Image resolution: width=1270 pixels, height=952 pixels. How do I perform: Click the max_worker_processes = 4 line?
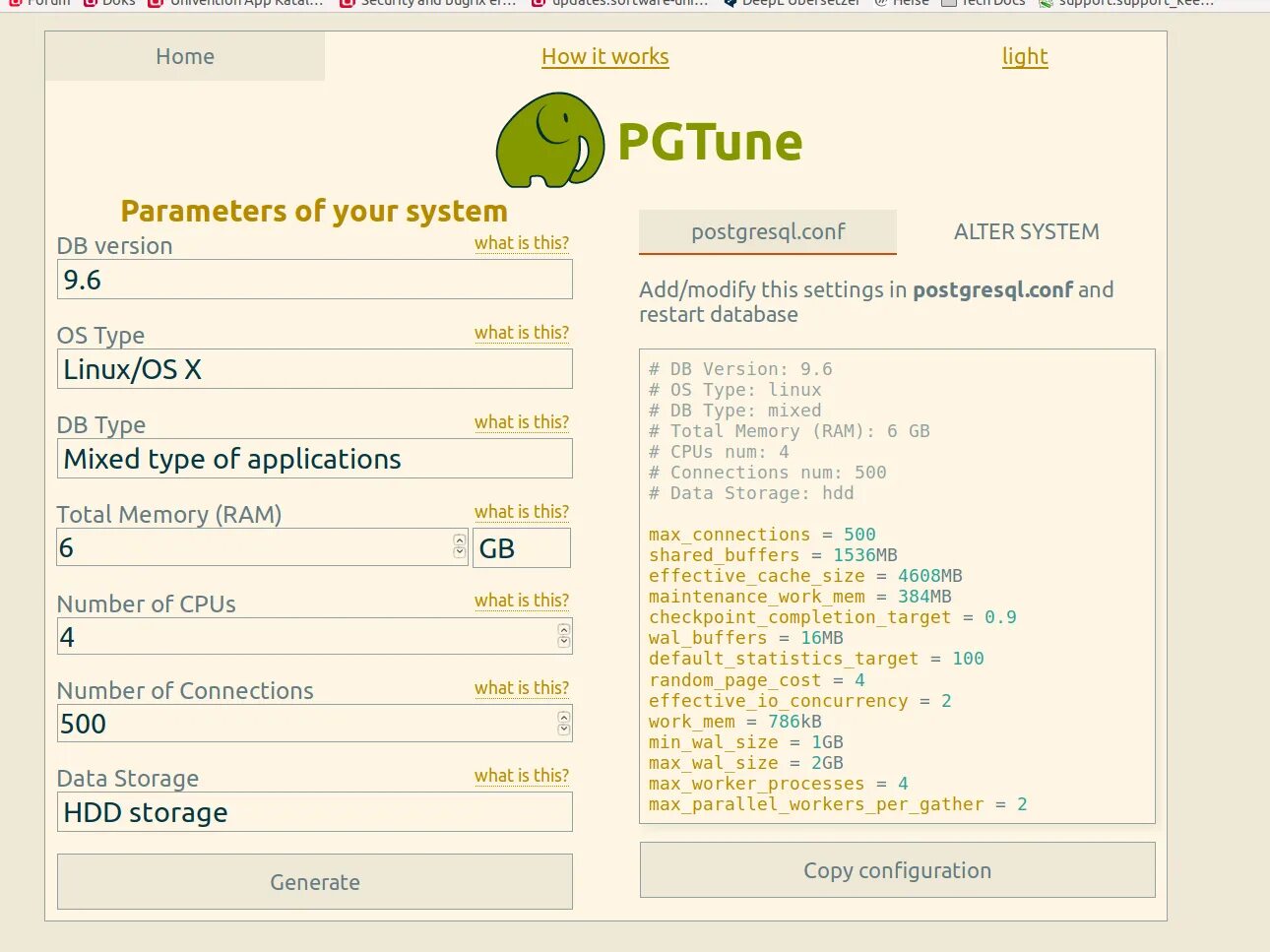pos(778,784)
